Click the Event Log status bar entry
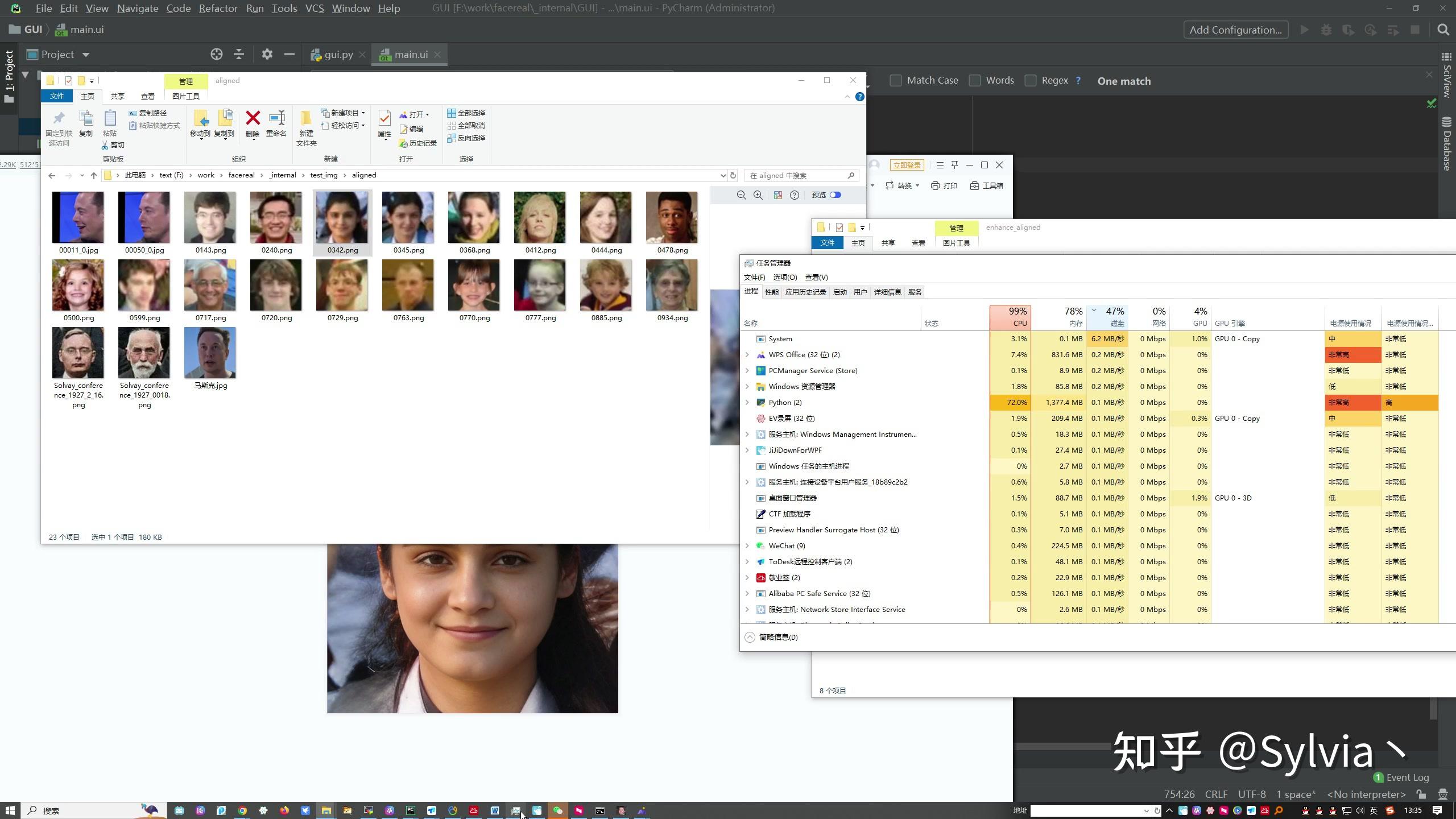The image size is (1456, 819). 1401,777
